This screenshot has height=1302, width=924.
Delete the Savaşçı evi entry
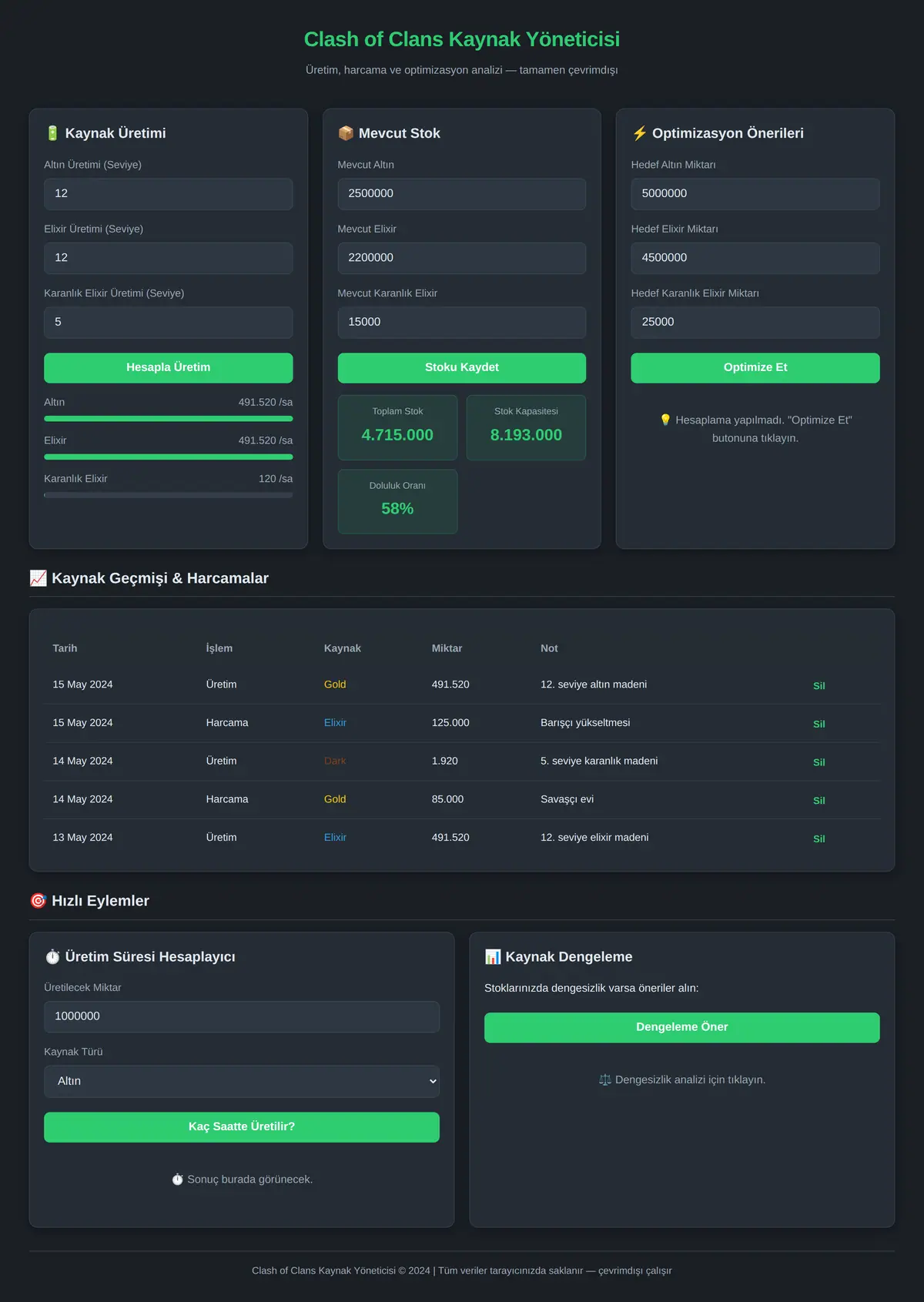click(819, 801)
